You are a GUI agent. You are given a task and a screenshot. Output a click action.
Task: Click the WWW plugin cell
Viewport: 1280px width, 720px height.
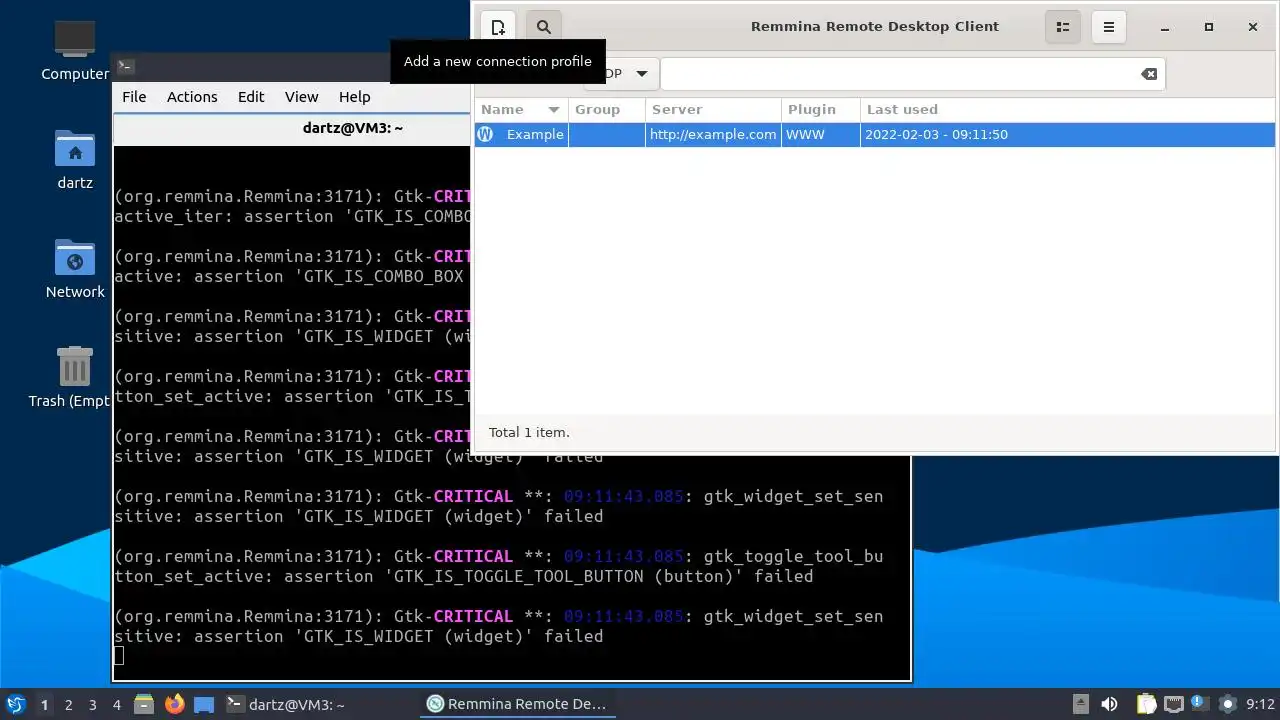[x=821, y=134]
